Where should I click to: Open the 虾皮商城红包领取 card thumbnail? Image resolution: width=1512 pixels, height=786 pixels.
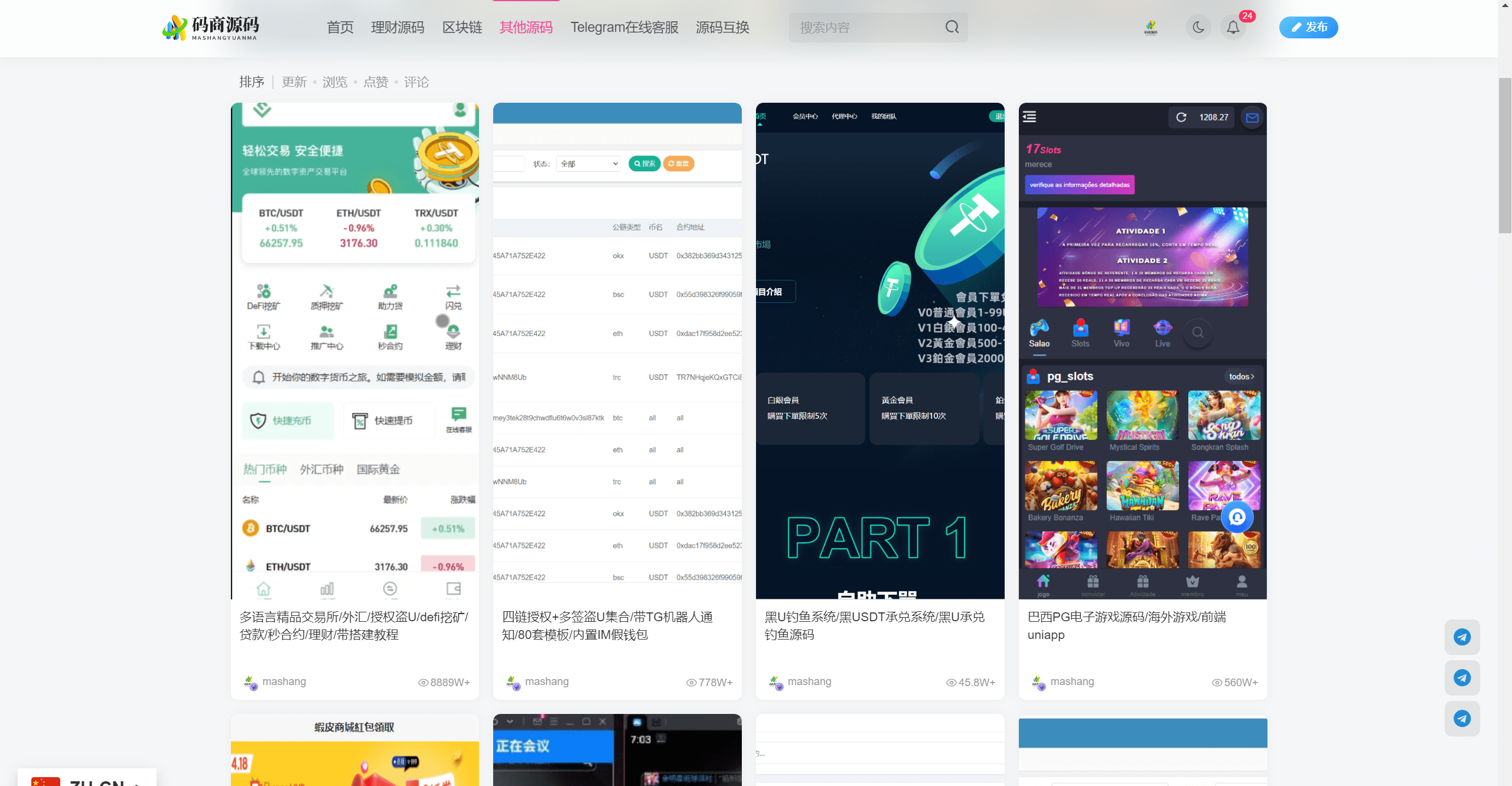[355, 750]
